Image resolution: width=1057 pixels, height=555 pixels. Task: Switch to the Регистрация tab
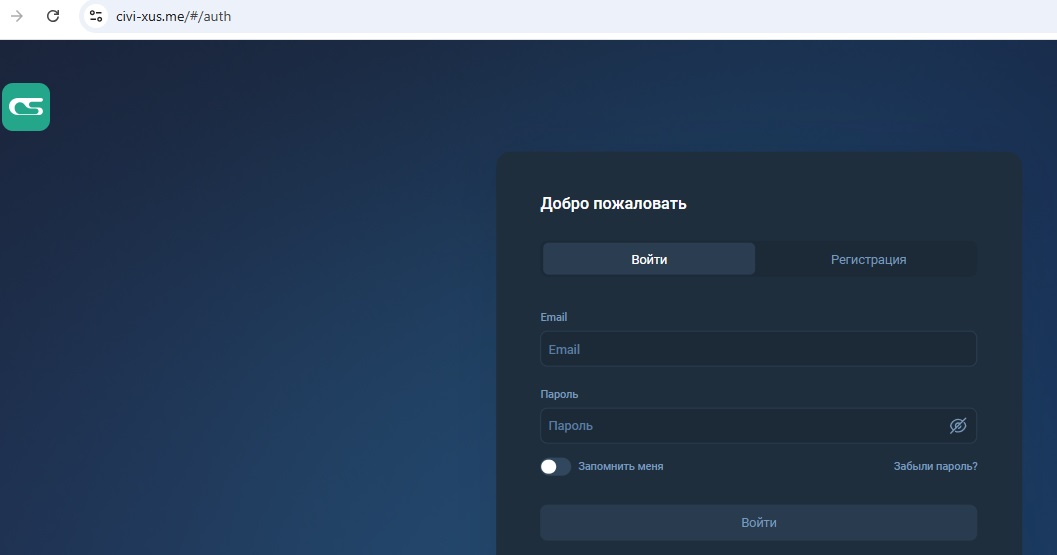(x=868, y=259)
